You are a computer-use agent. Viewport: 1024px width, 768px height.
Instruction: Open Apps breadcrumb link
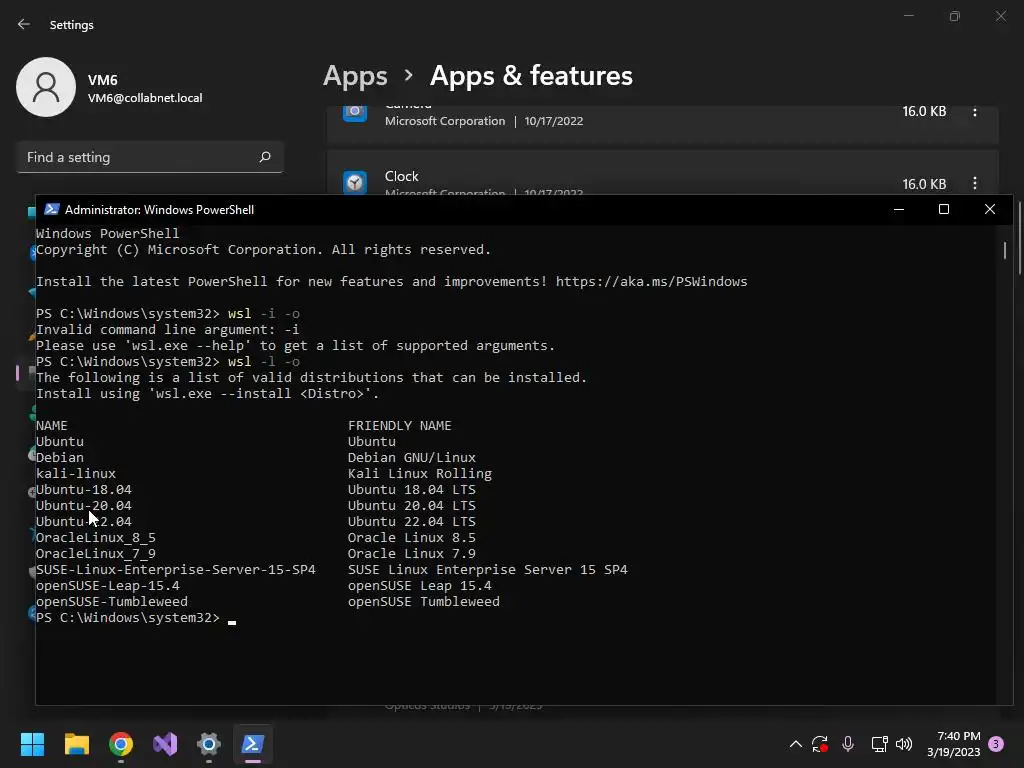(355, 76)
